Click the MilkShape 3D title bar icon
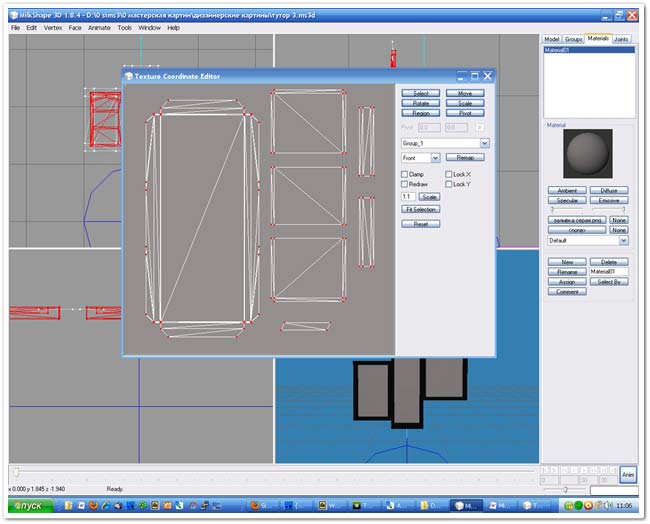Image resolution: width=650 pixels, height=524 pixels. click(x=11, y=16)
